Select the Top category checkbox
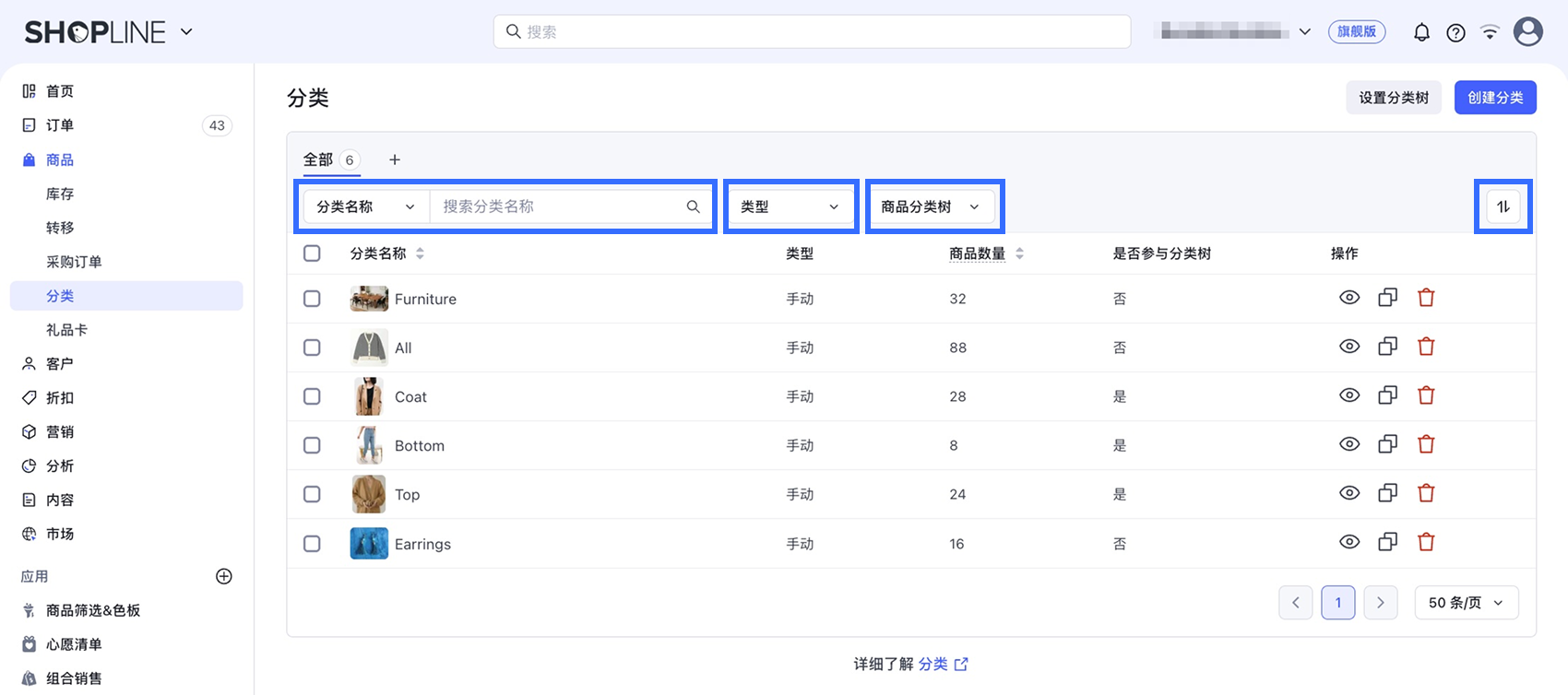Screen dimensions: 1568x695 [312, 494]
